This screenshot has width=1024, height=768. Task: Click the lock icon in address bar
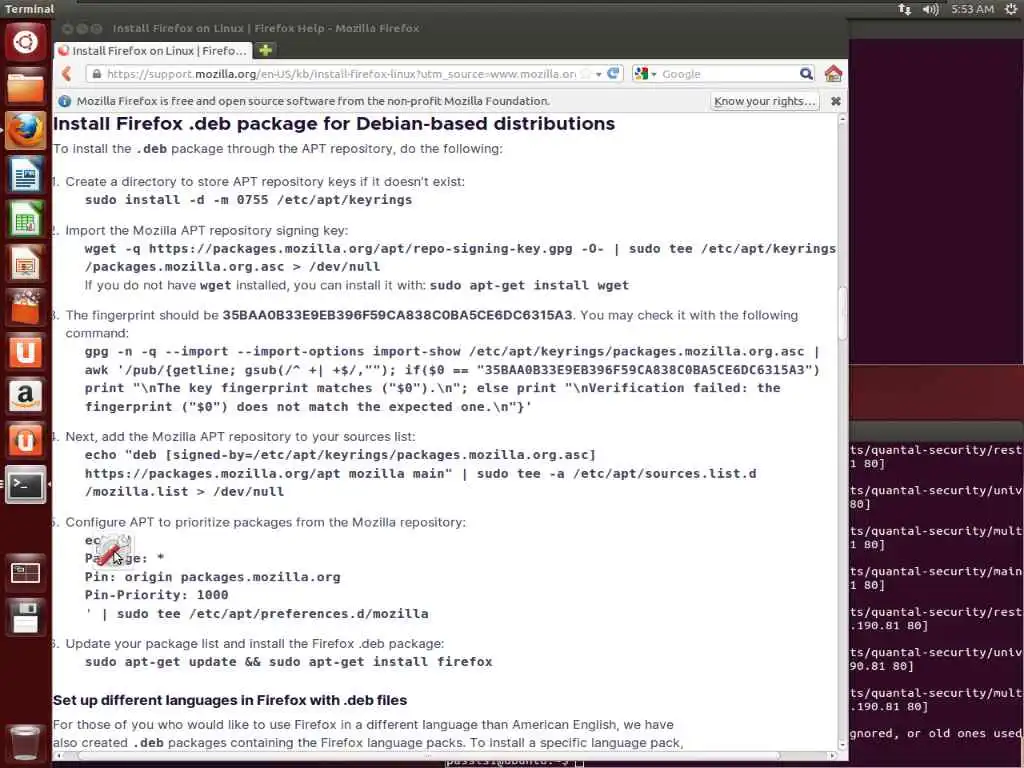(97, 74)
